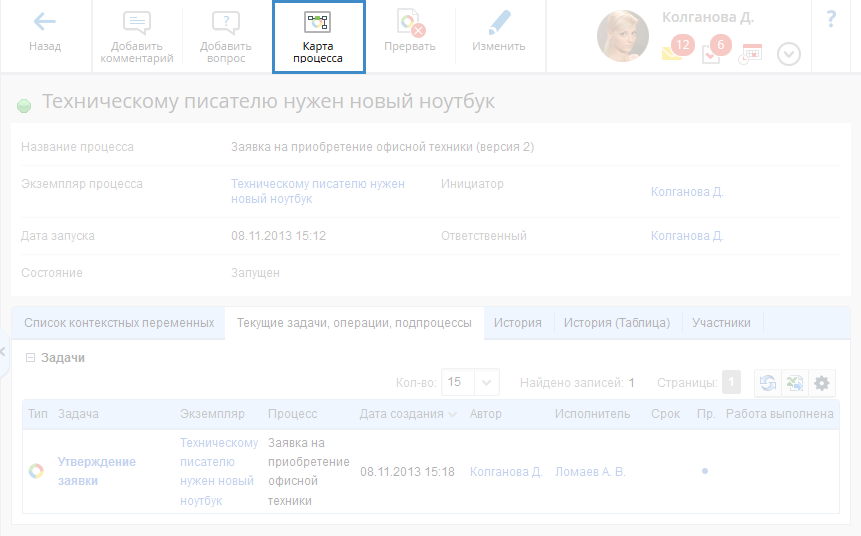
Task: Click the help question mark icon
Action: (831, 19)
